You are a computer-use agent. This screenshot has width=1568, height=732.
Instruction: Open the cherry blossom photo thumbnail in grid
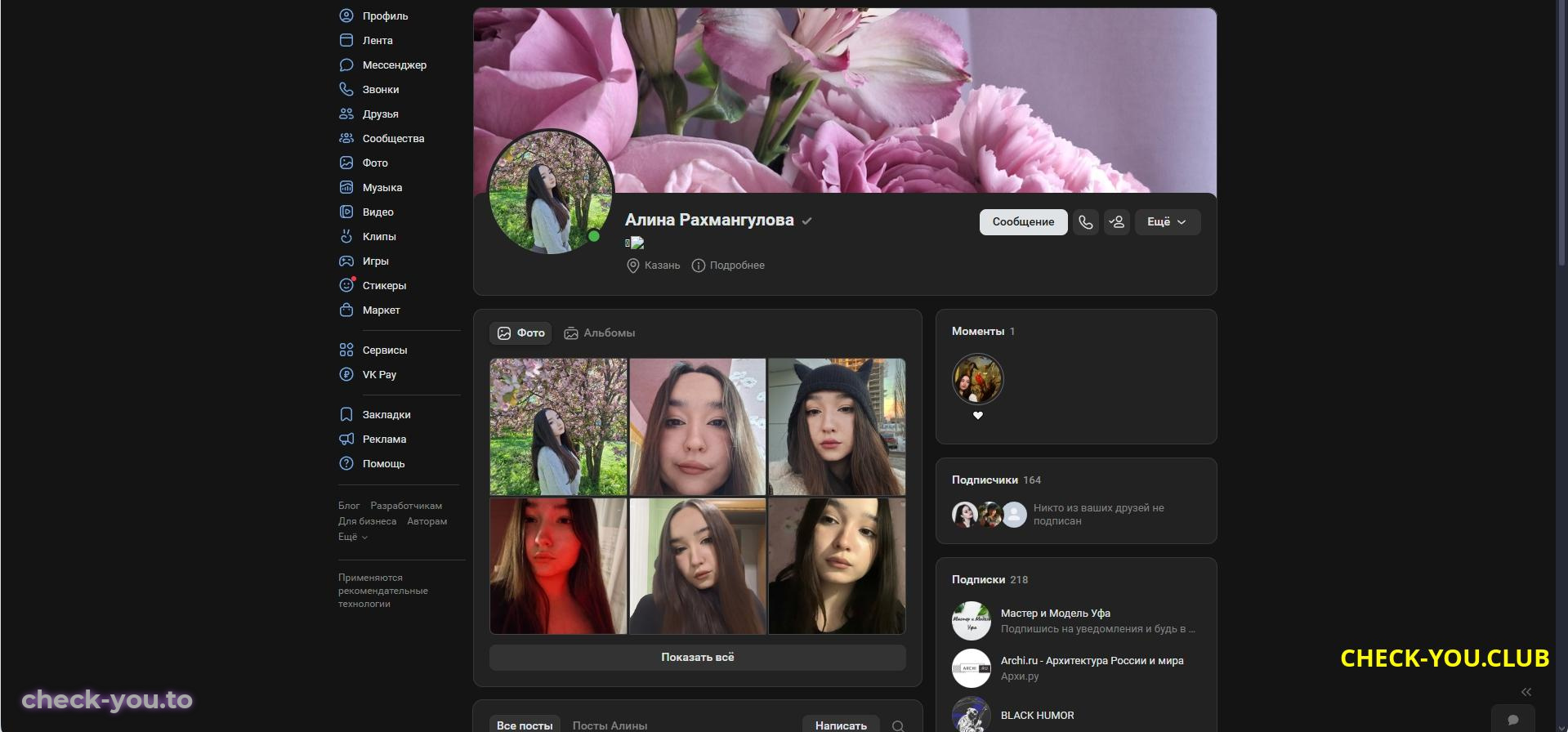click(559, 427)
